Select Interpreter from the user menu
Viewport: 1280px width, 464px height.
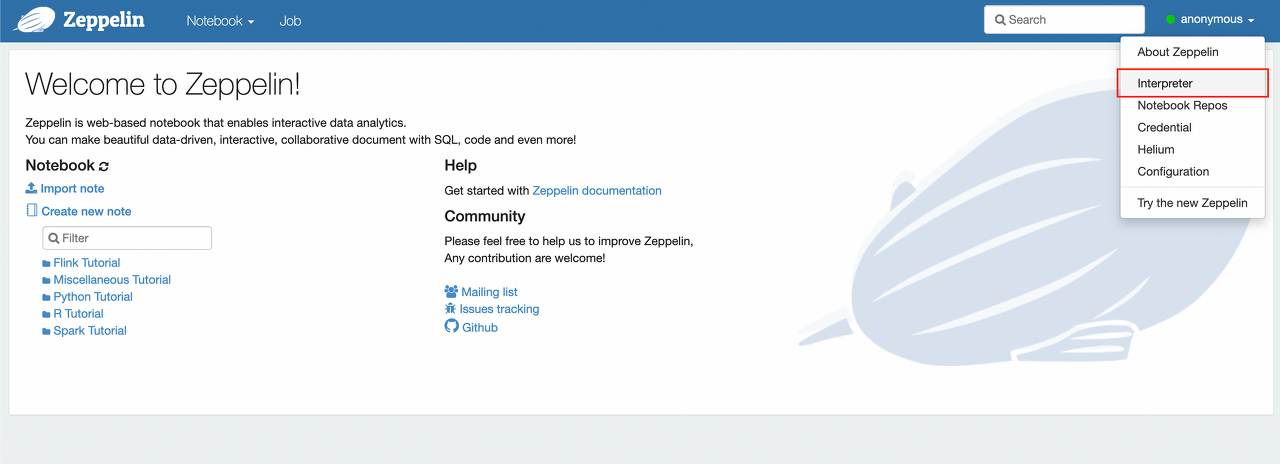click(1192, 83)
